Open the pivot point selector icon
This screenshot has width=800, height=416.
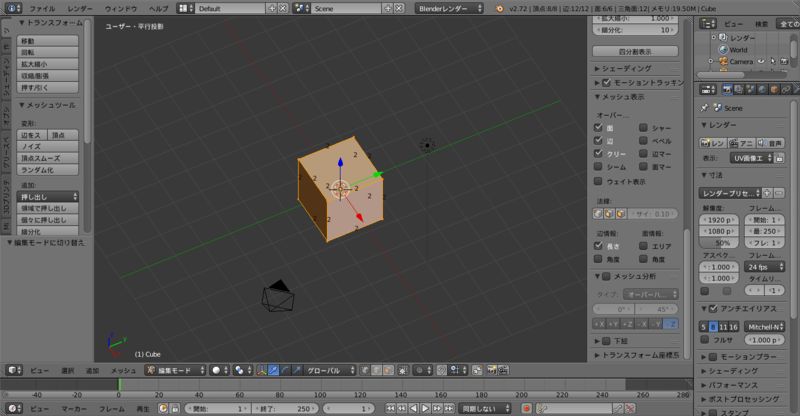pos(243,370)
